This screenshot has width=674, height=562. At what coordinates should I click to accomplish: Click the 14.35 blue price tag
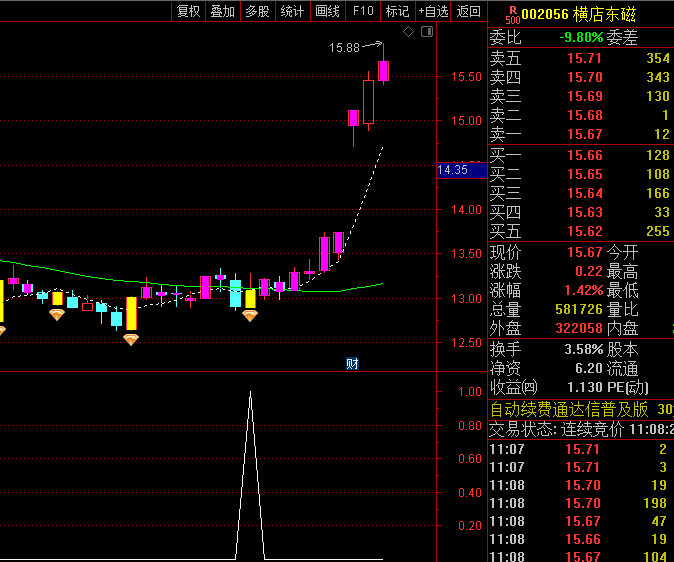pyautogui.click(x=453, y=170)
